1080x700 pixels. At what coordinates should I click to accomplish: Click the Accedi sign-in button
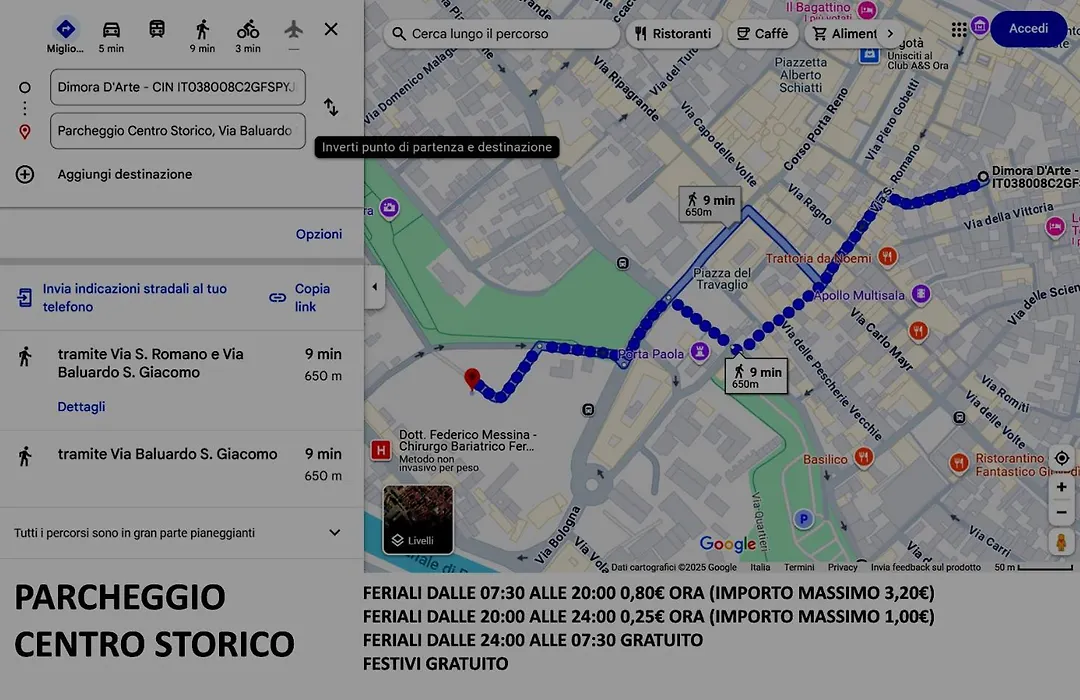1028,29
